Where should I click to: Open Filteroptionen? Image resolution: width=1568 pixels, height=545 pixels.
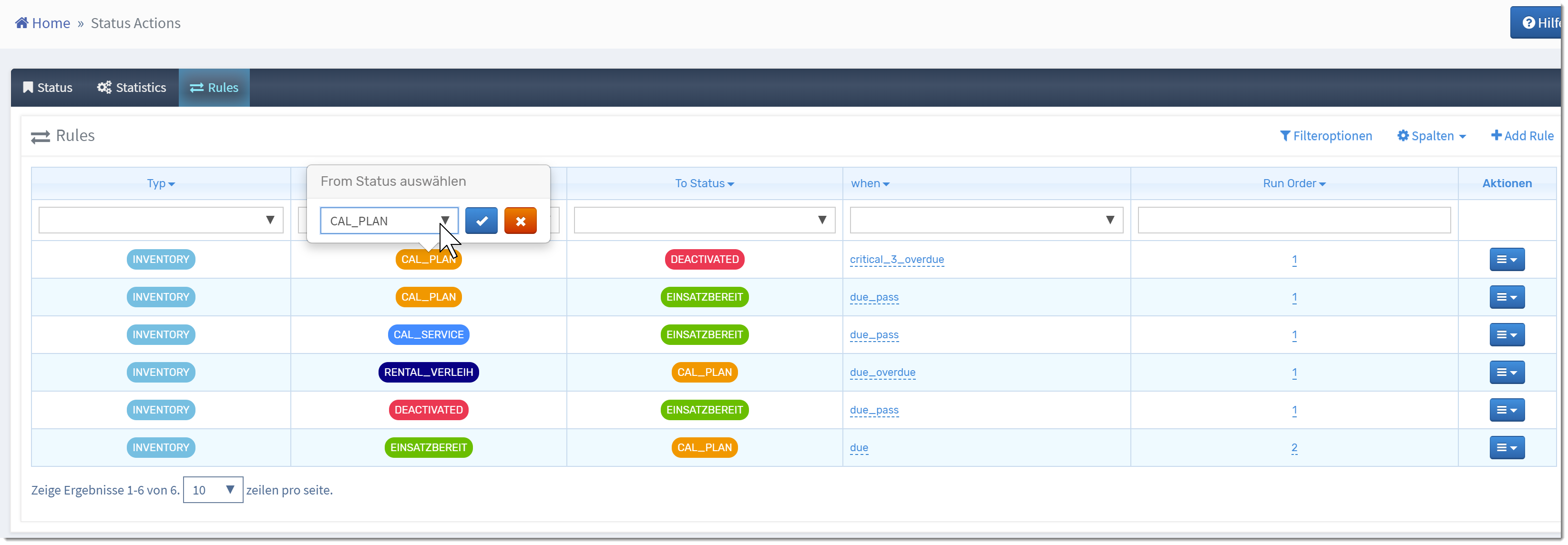1326,136
